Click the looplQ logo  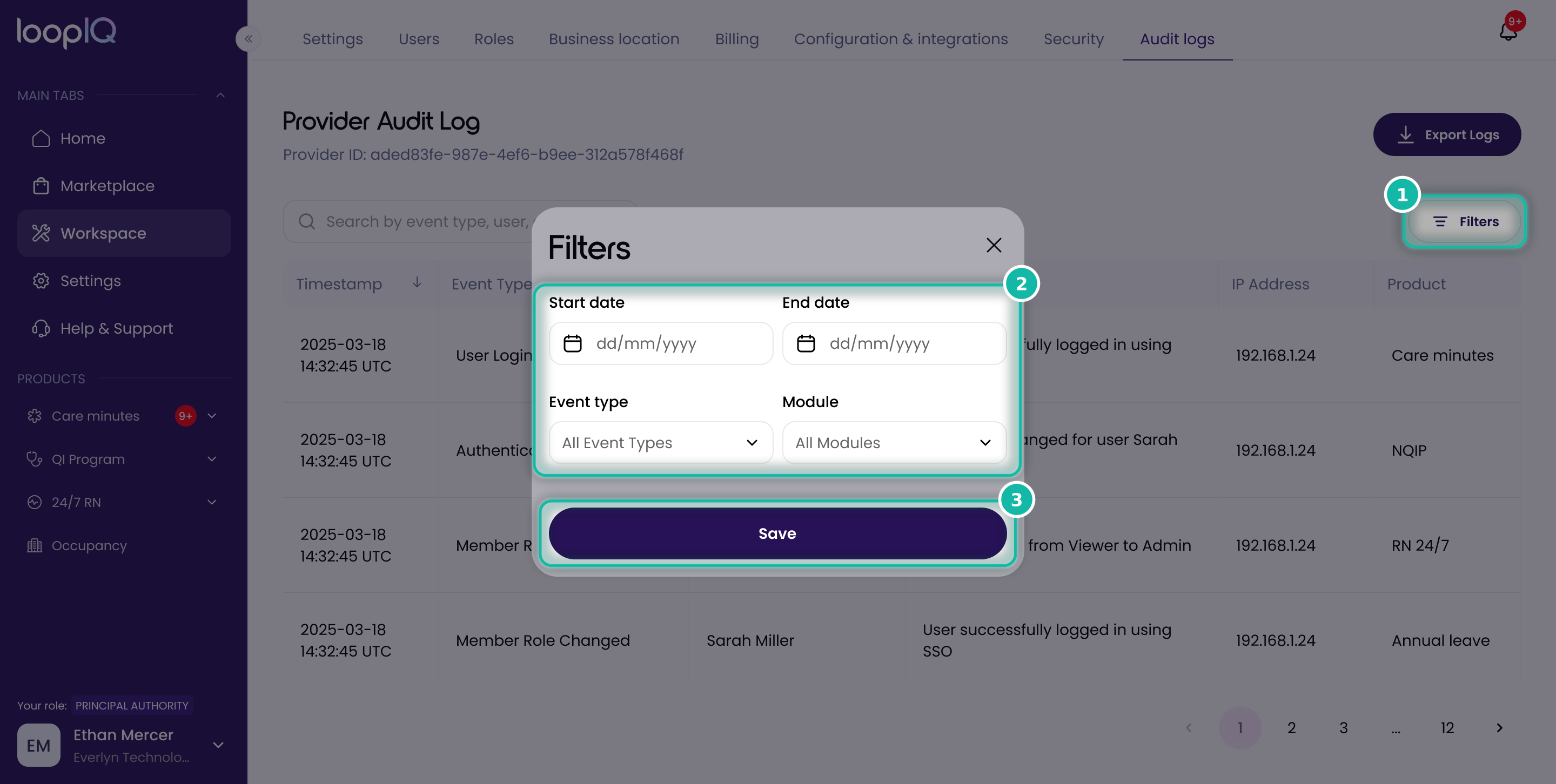click(x=66, y=32)
